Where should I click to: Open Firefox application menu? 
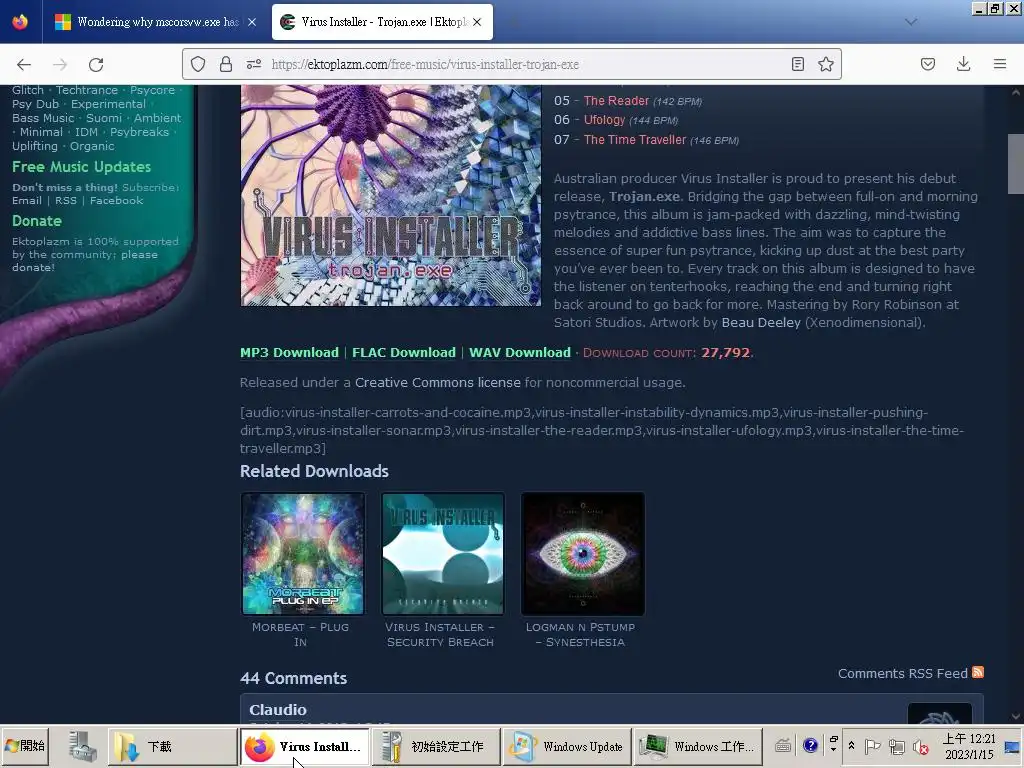coord(1000,64)
